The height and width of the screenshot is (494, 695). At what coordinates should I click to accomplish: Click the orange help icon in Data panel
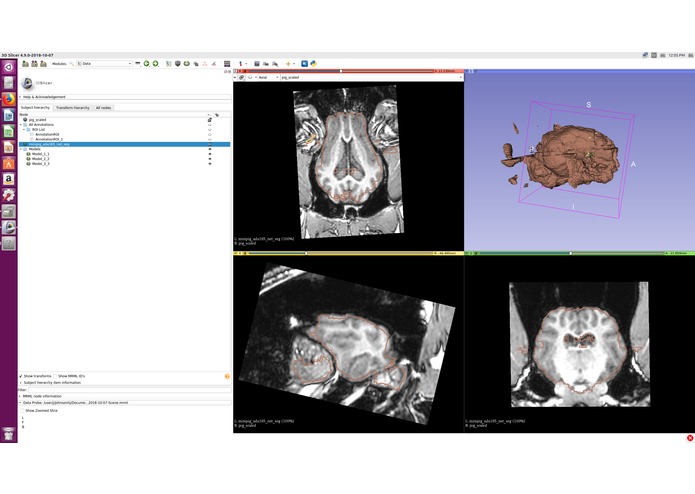tap(227, 376)
